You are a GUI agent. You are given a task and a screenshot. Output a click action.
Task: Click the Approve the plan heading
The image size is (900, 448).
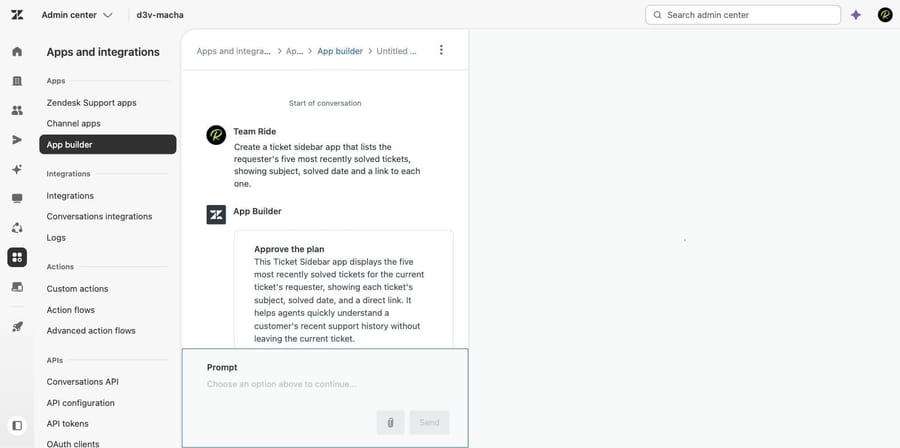pyautogui.click(x=289, y=250)
